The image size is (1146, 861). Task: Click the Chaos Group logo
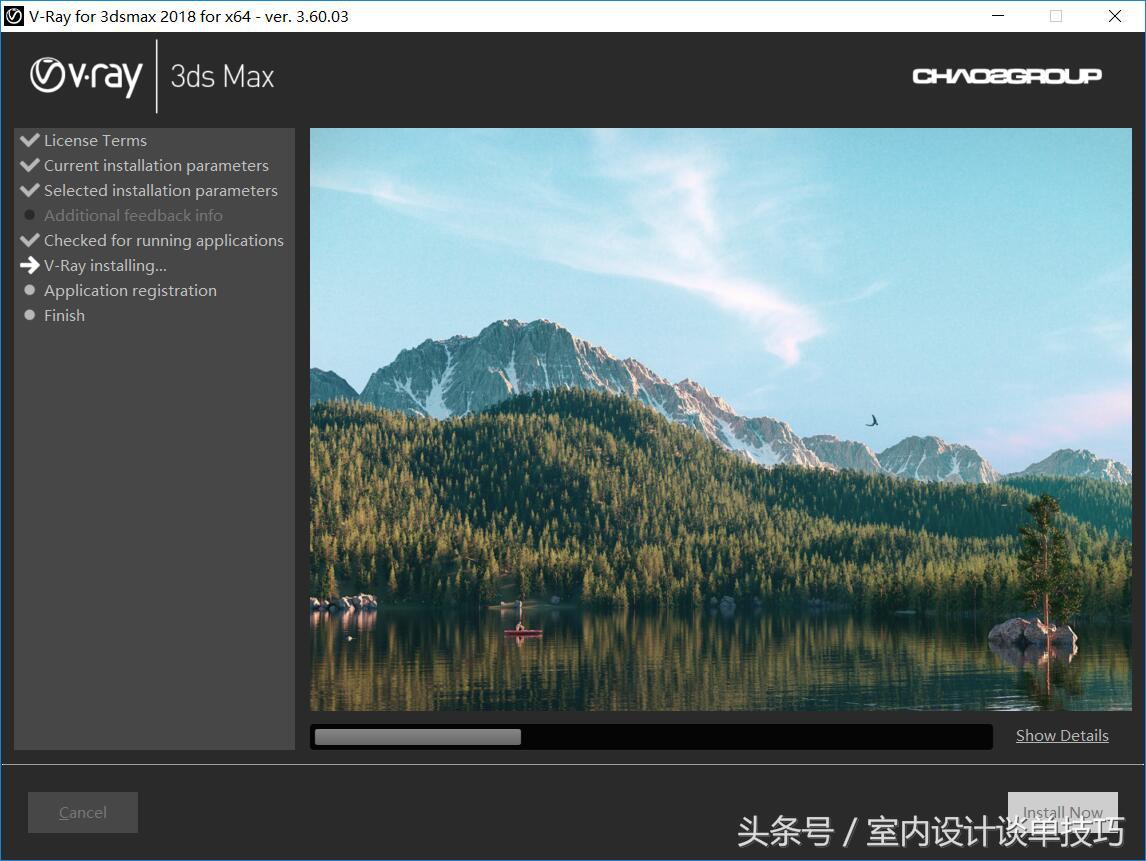[1005, 74]
